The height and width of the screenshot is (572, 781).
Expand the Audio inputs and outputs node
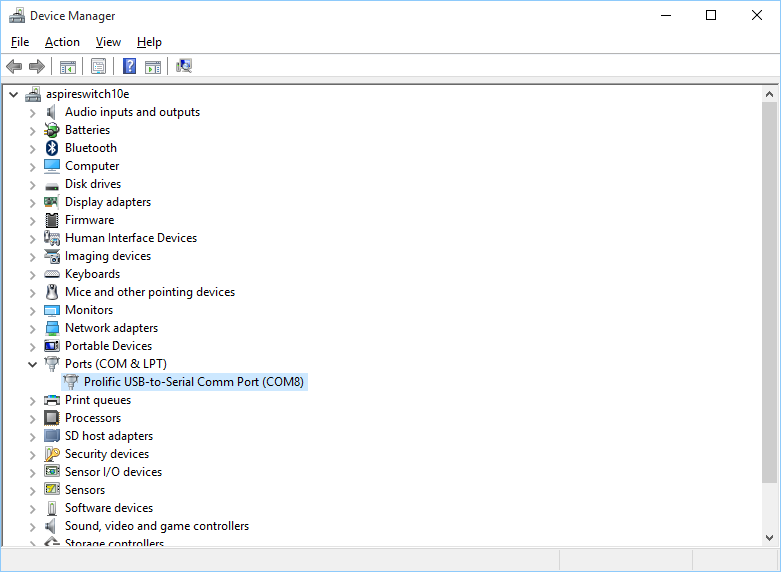[x=32, y=112]
